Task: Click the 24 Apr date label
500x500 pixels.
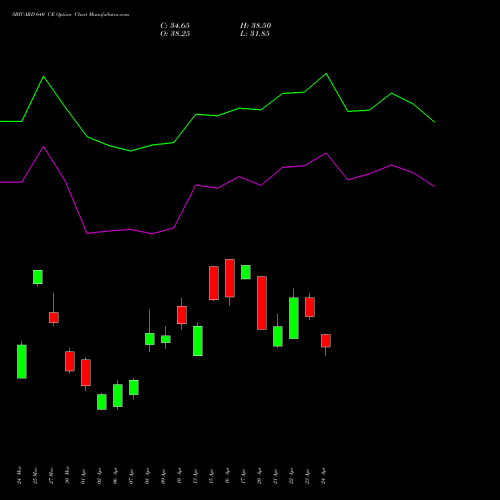Action: pyautogui.click(x=323, y=476)
